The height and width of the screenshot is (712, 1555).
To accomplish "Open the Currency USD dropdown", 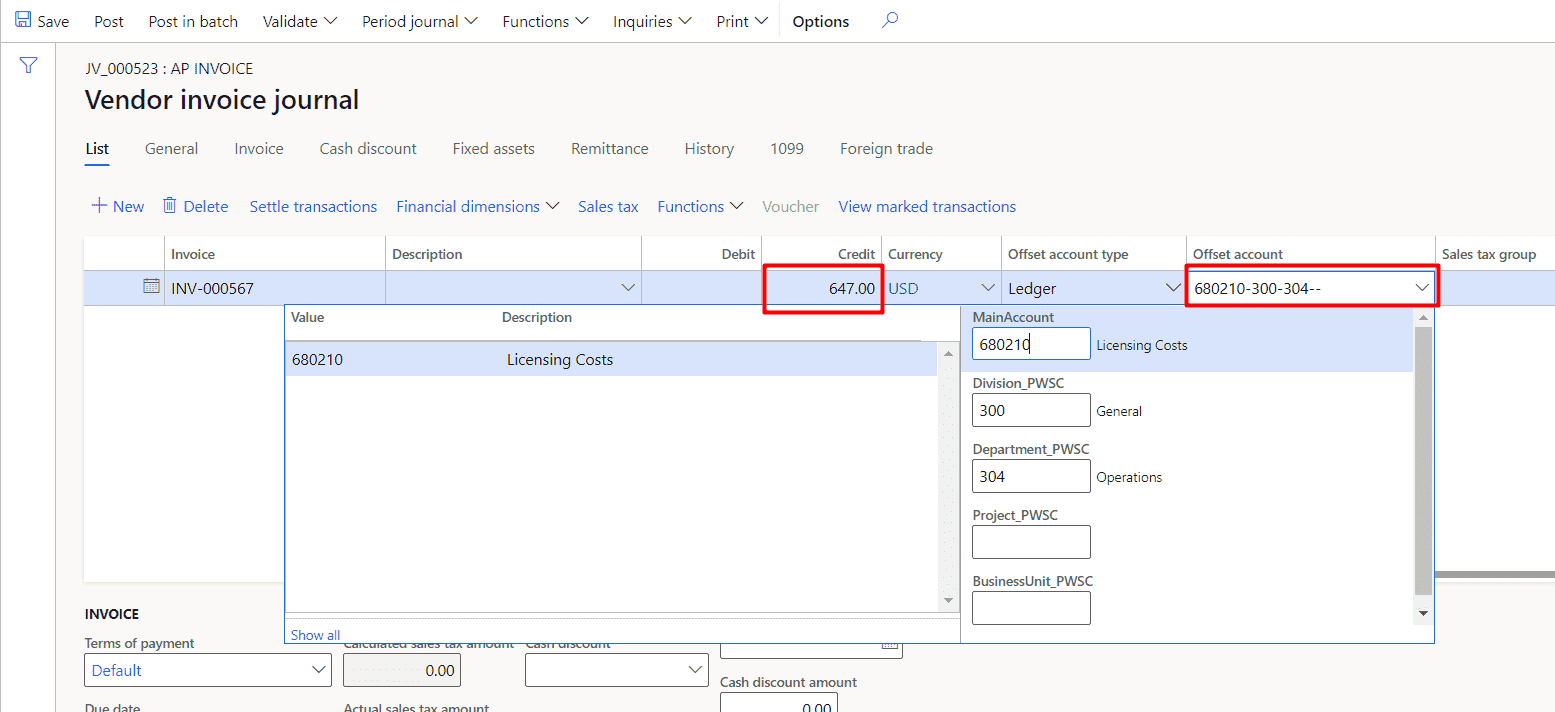I will click(x=988, y=288).
